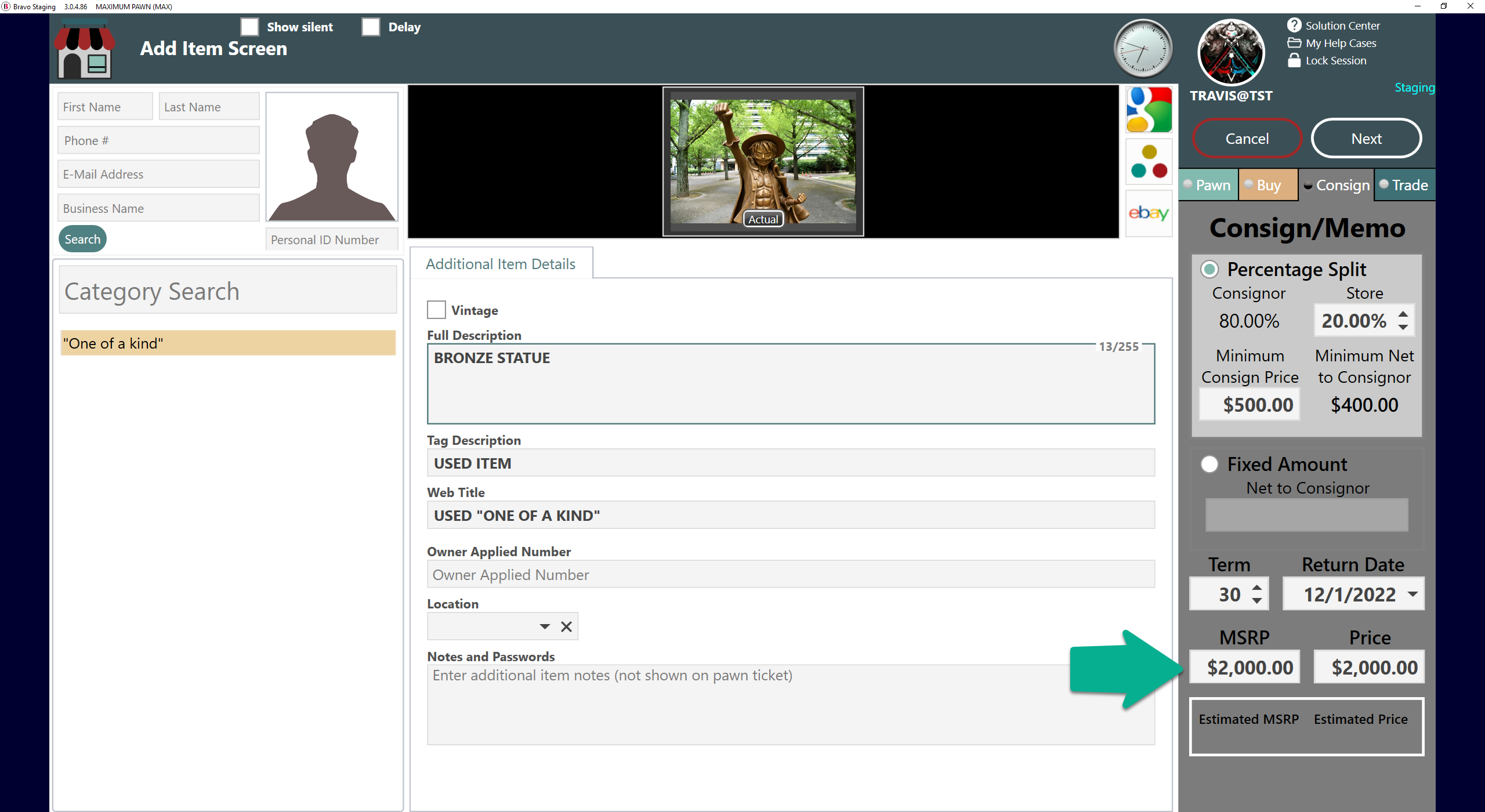Select the Actual statue thumbnail
This screenshot has width=1485, height=812.
(763, 162)
